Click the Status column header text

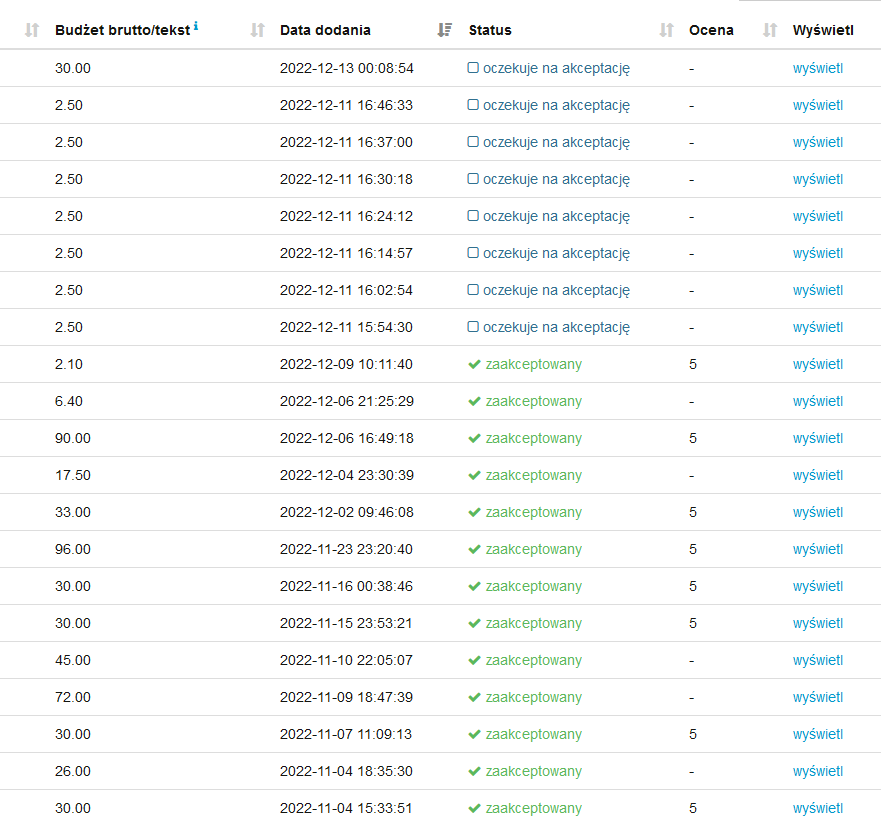tap(490, 30)
